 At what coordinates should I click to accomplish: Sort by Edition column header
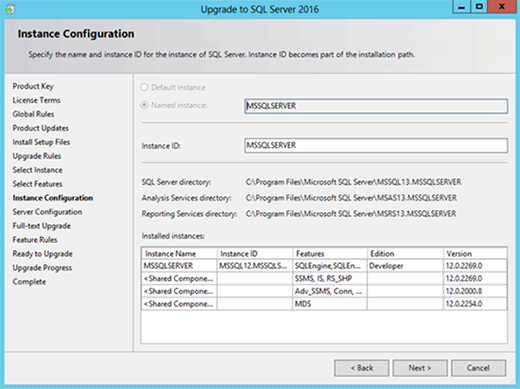(405, 254)
